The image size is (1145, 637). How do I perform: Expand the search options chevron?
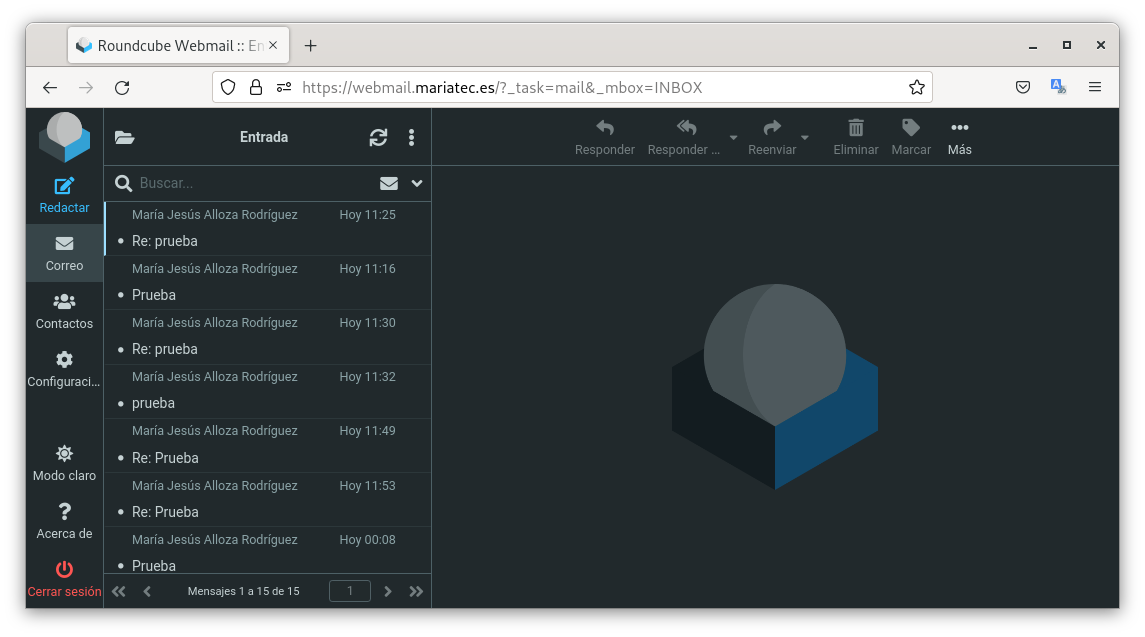pyautogui.click(x=417, y=183)
